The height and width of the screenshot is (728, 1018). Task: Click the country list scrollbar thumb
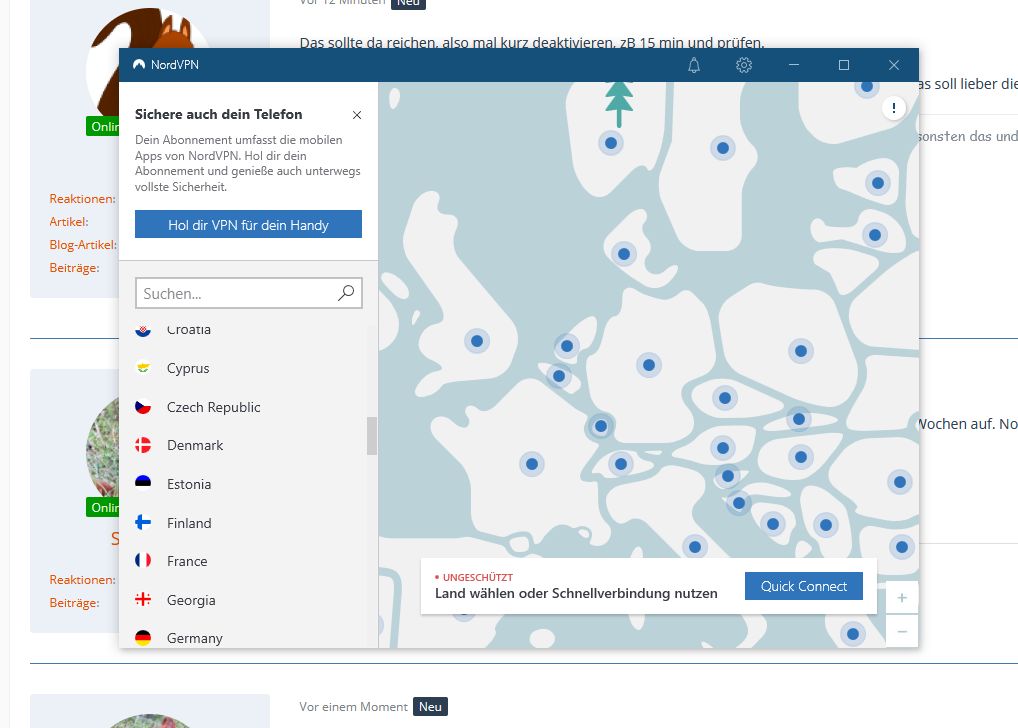[372, 435]
